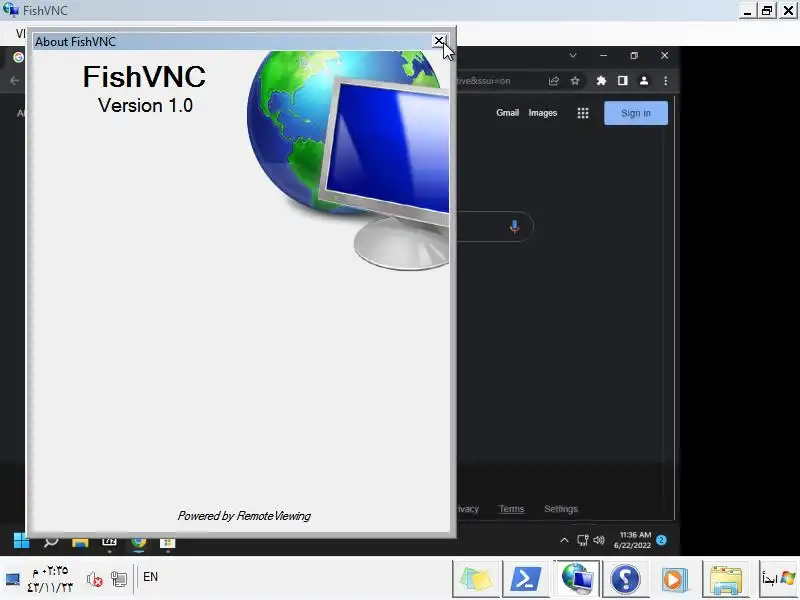Viewport: 800px width, 600px height.
Task: Open Sticky Notes in local taskbar
Action: pyautogui.click(x=476, y=579)
